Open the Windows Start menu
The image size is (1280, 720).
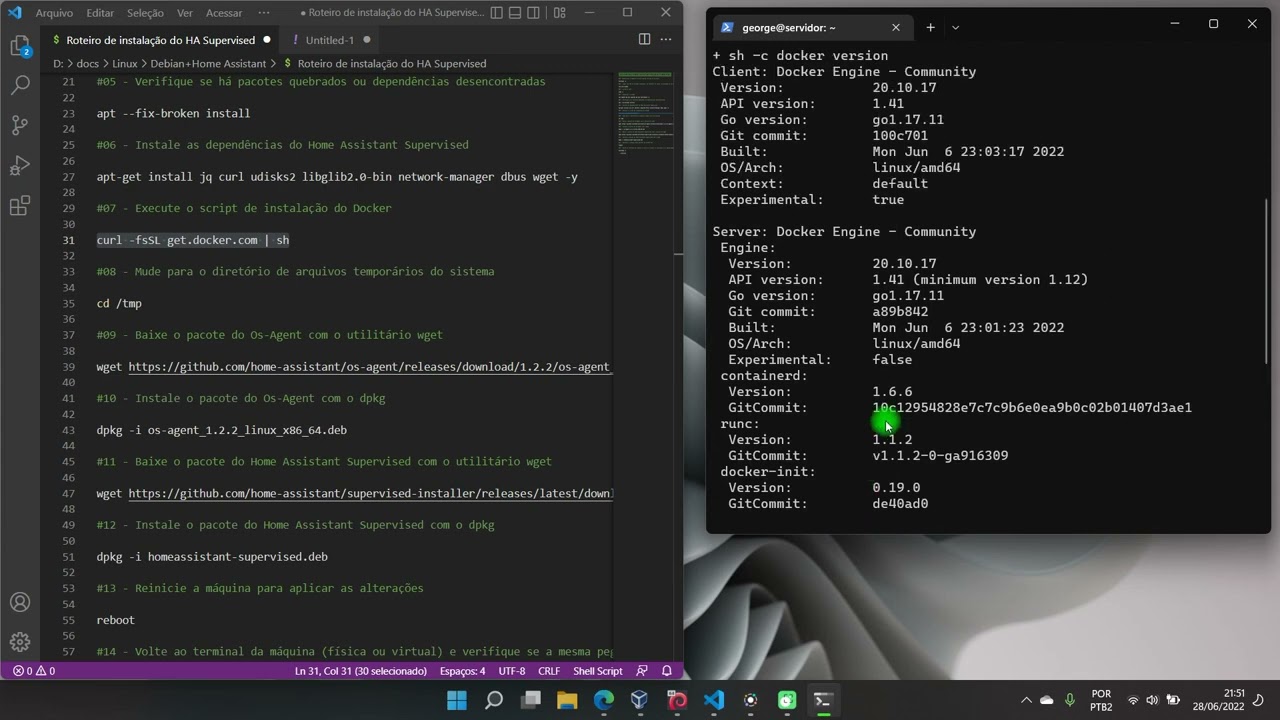456,700
